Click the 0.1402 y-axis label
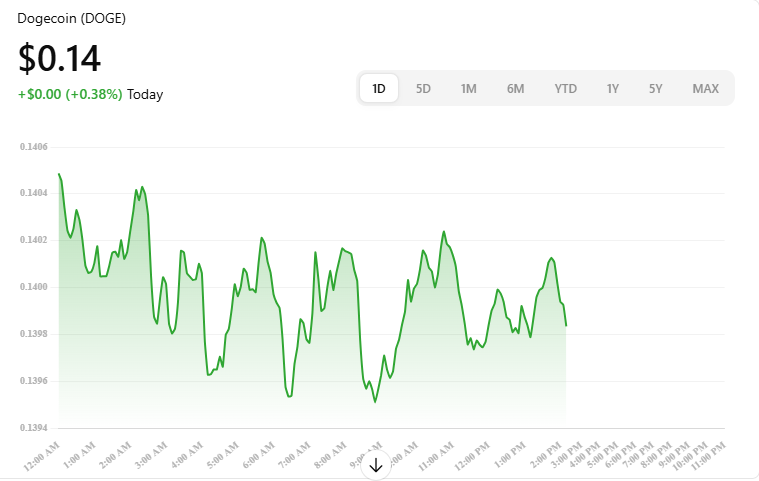The height and width of the screenshot is (481, 759). coord(34,240)
